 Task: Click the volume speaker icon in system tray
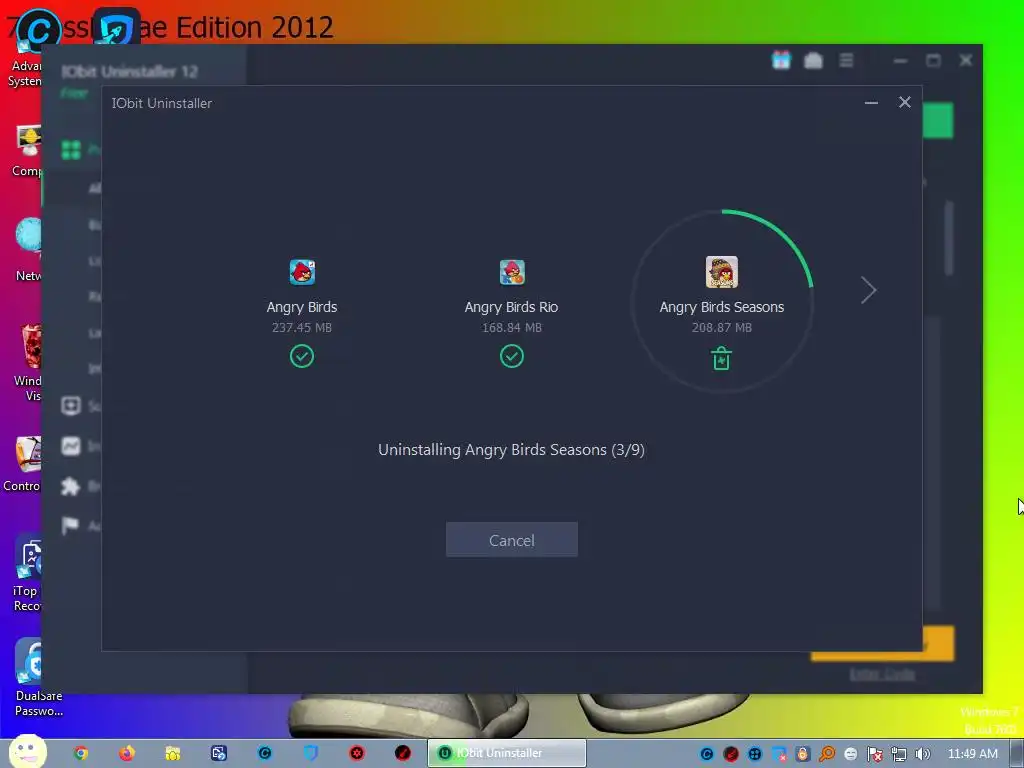coord(922,754)
